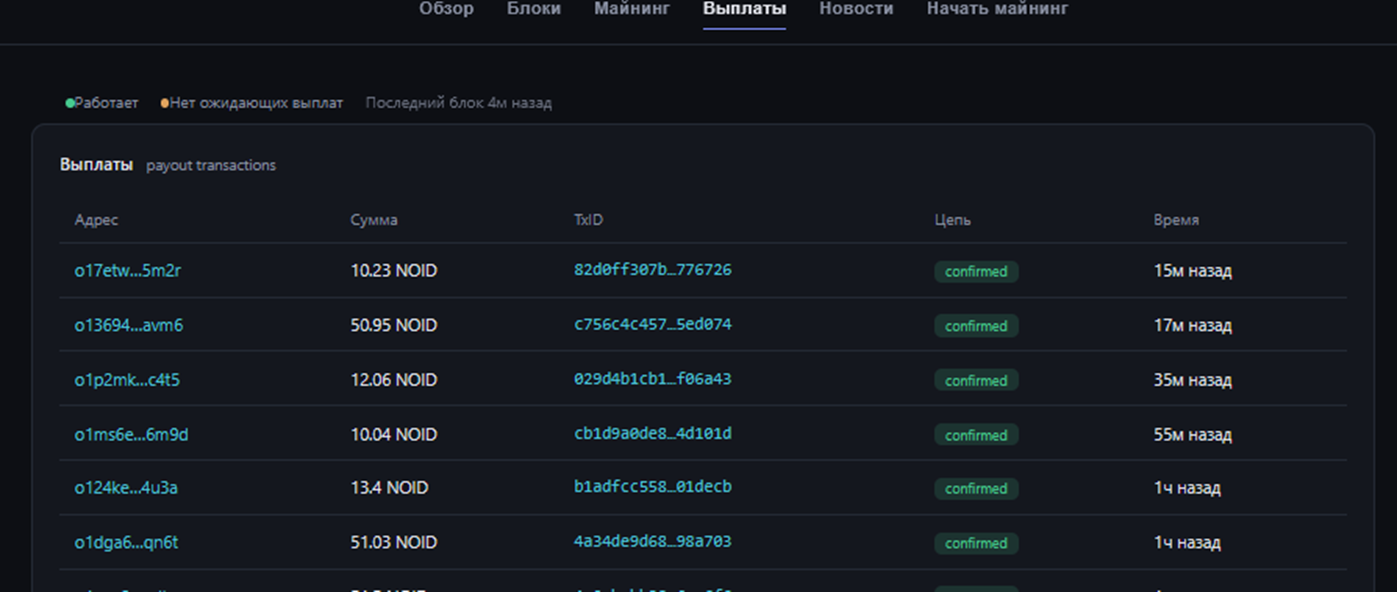Image resolution: width=1397 pixels, height=592 pixels.
Task: View address o124ke...4u3a
Action: click(x=126, y=488)
